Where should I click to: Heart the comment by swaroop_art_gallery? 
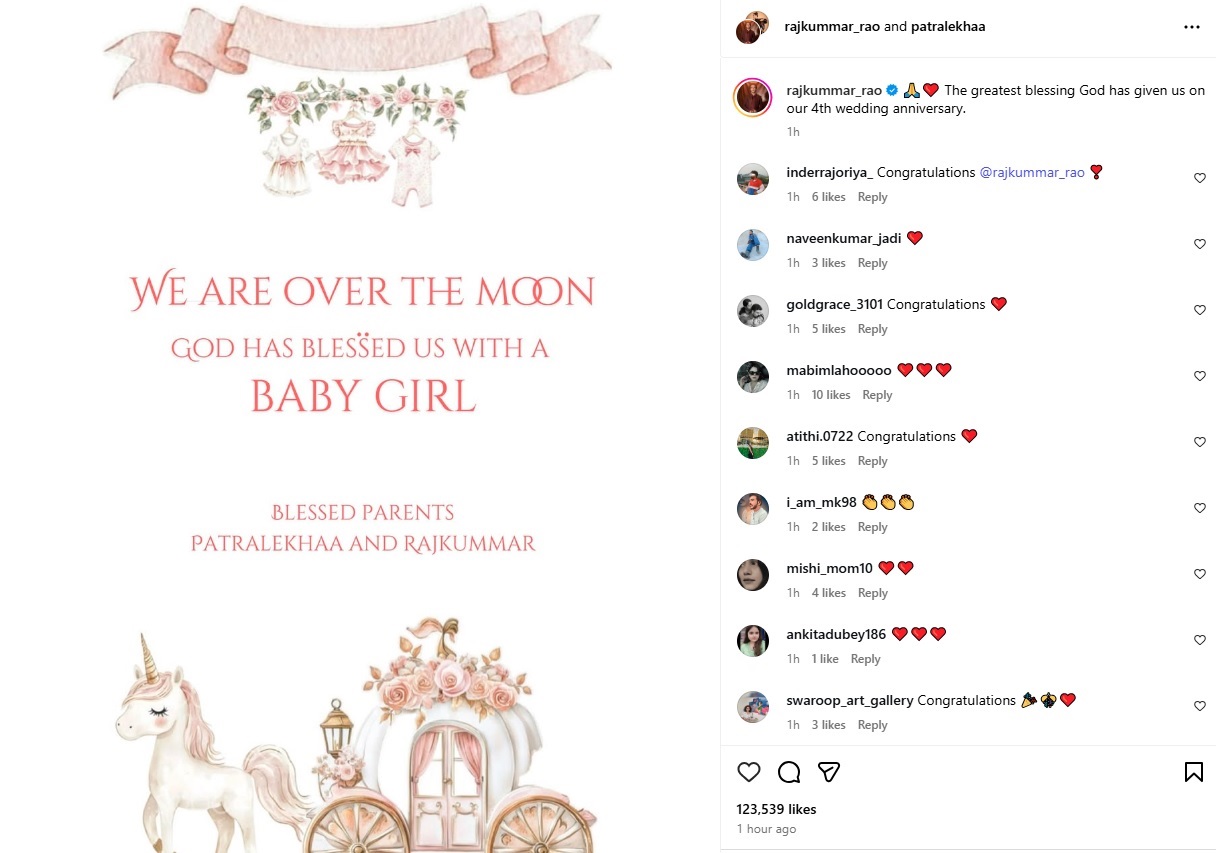coord(1200,706)
